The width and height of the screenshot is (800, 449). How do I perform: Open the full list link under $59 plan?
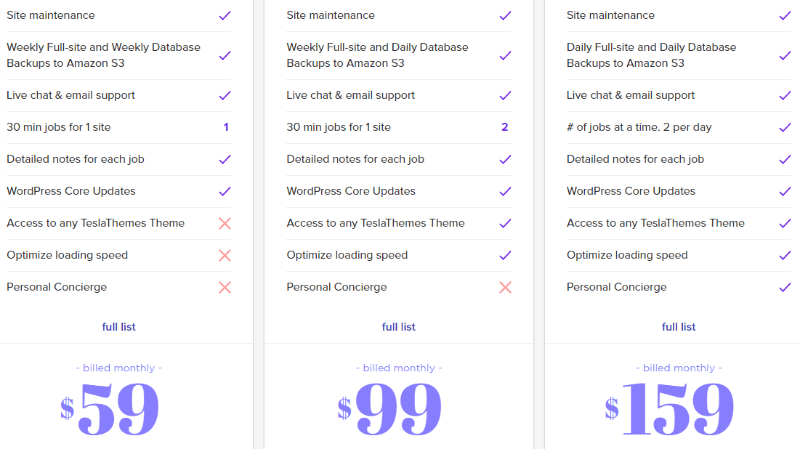pyautogui.click(x=119, y=327)
